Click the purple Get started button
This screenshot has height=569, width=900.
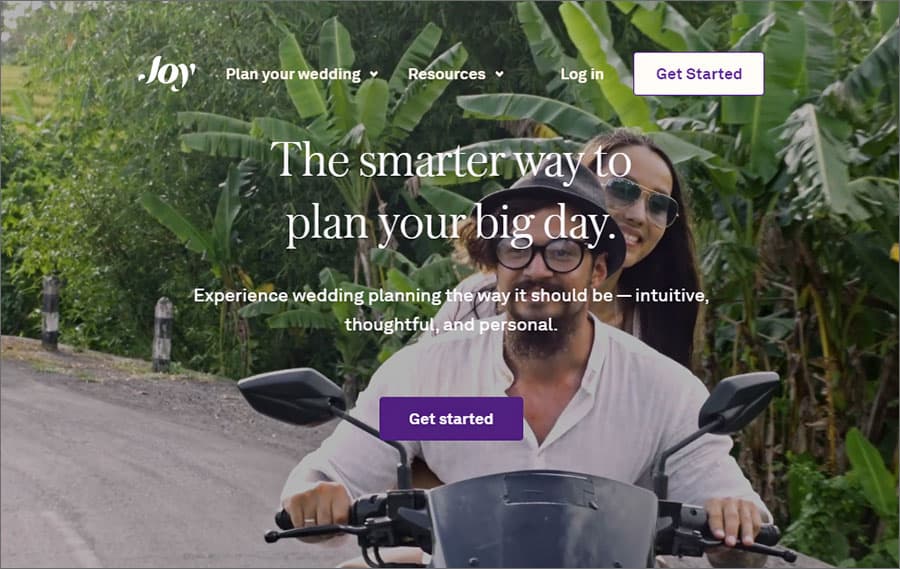pyautogui.click(x=451, y=419)
